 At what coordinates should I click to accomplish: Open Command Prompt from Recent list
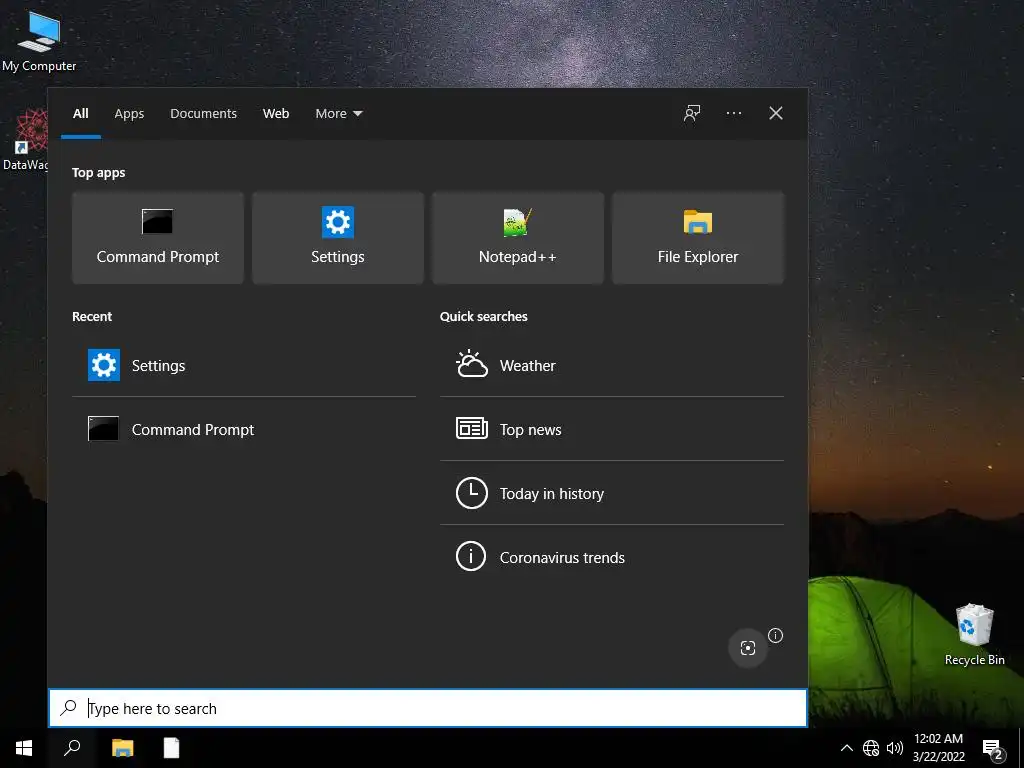pos(244,429)
